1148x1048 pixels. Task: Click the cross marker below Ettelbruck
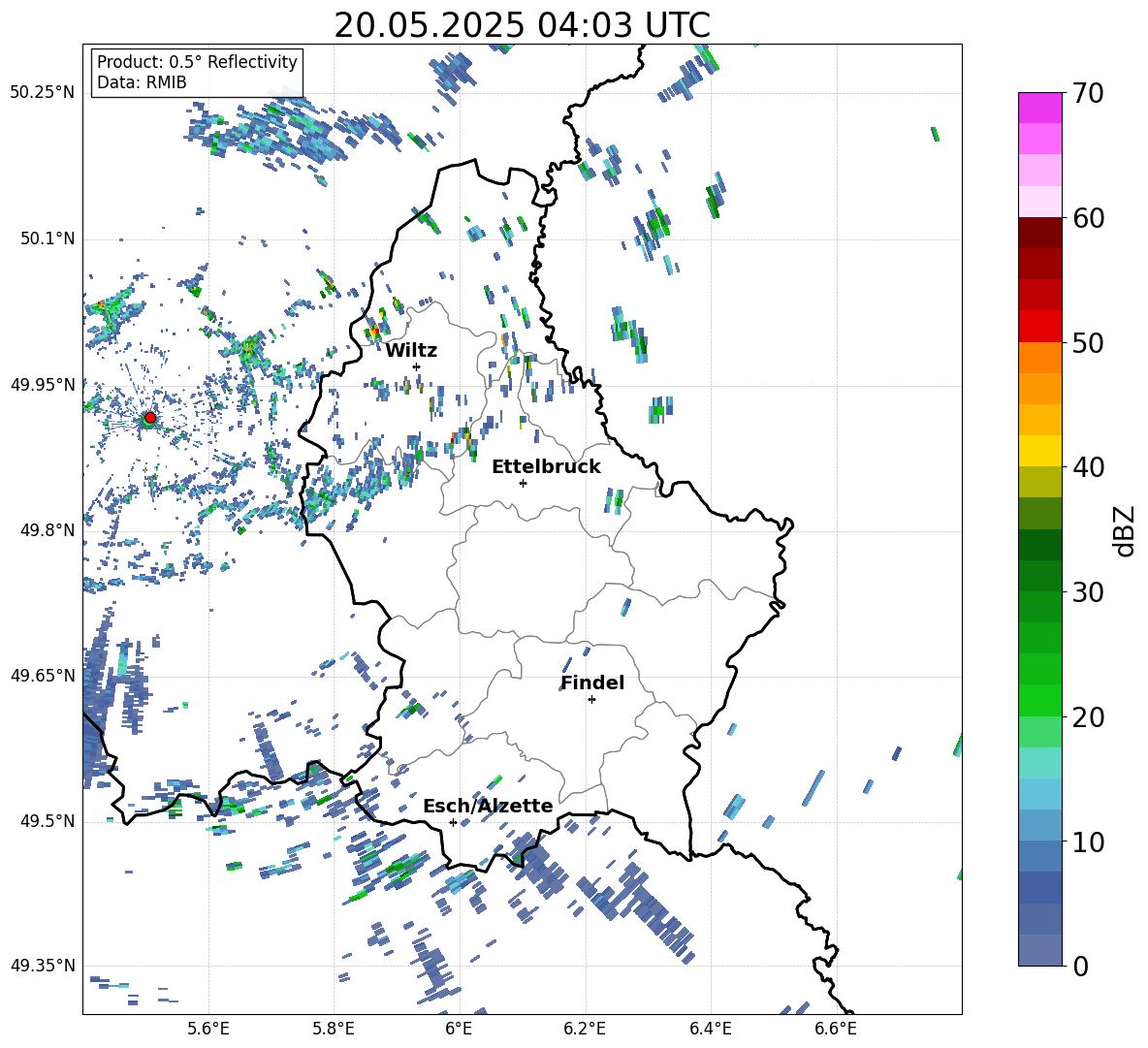click(523, 483)
